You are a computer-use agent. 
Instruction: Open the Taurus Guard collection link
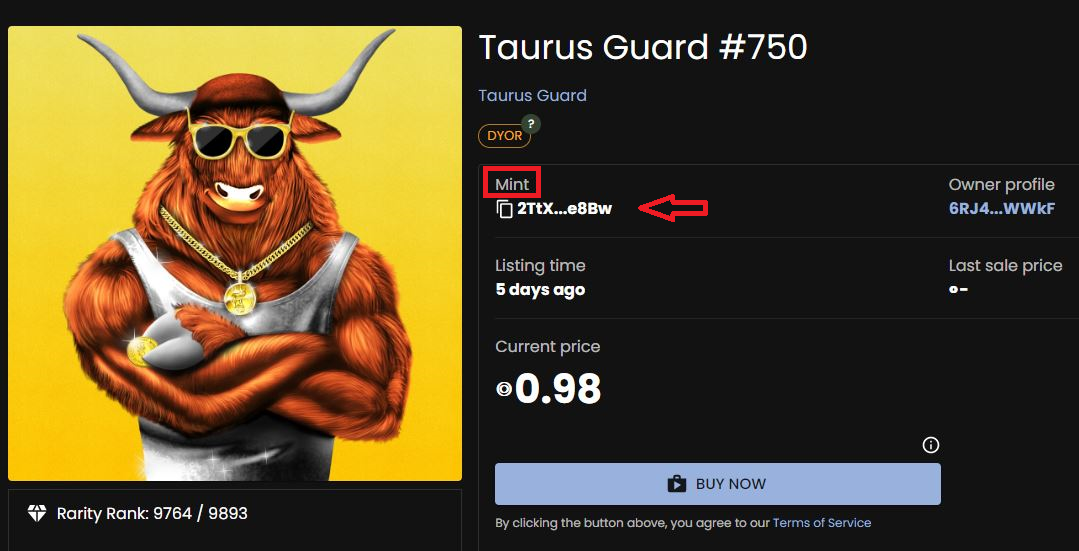pyautogui.click(x=533, y=95)
